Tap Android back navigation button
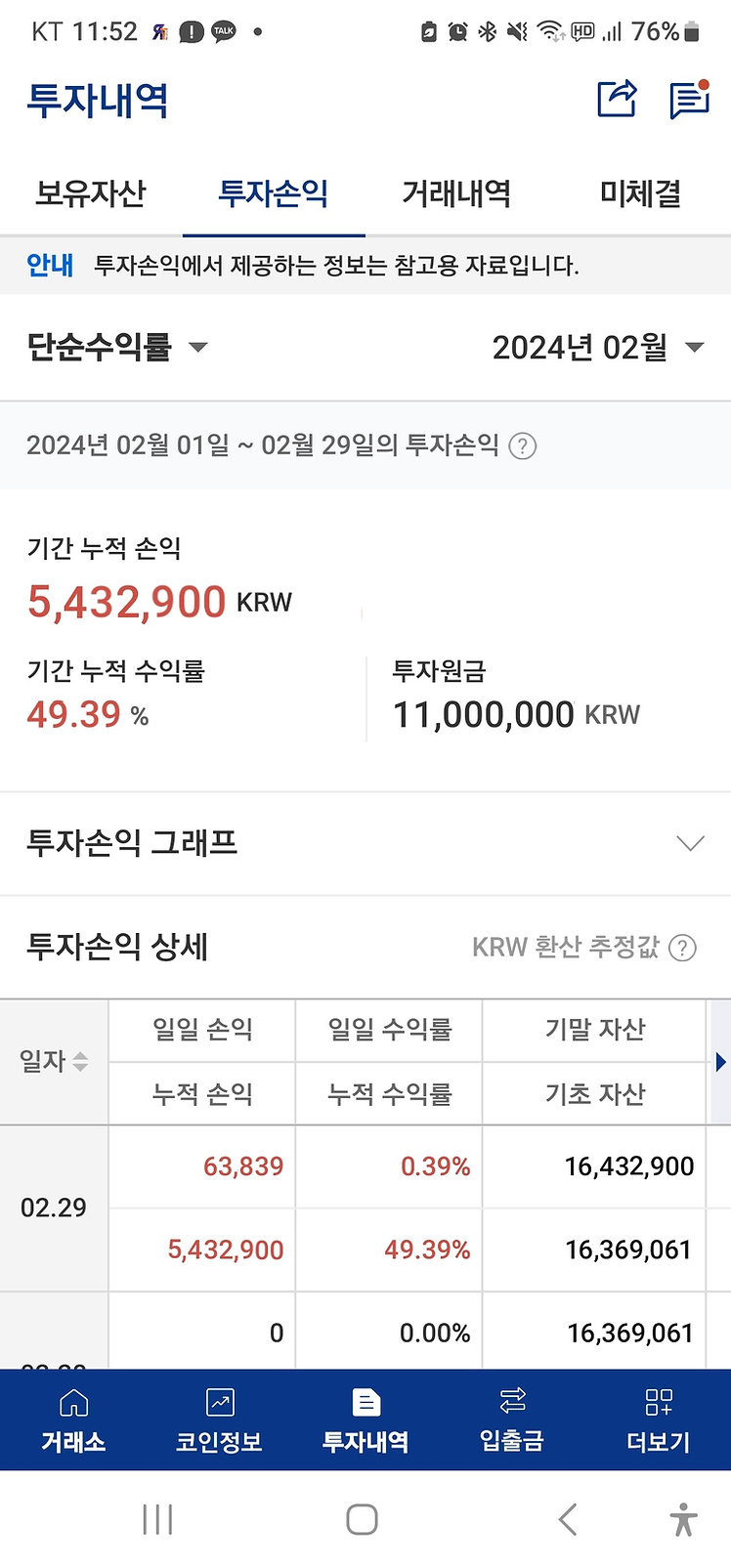This screenshot has height=1568, width=731. click(x=568, y=1519)
